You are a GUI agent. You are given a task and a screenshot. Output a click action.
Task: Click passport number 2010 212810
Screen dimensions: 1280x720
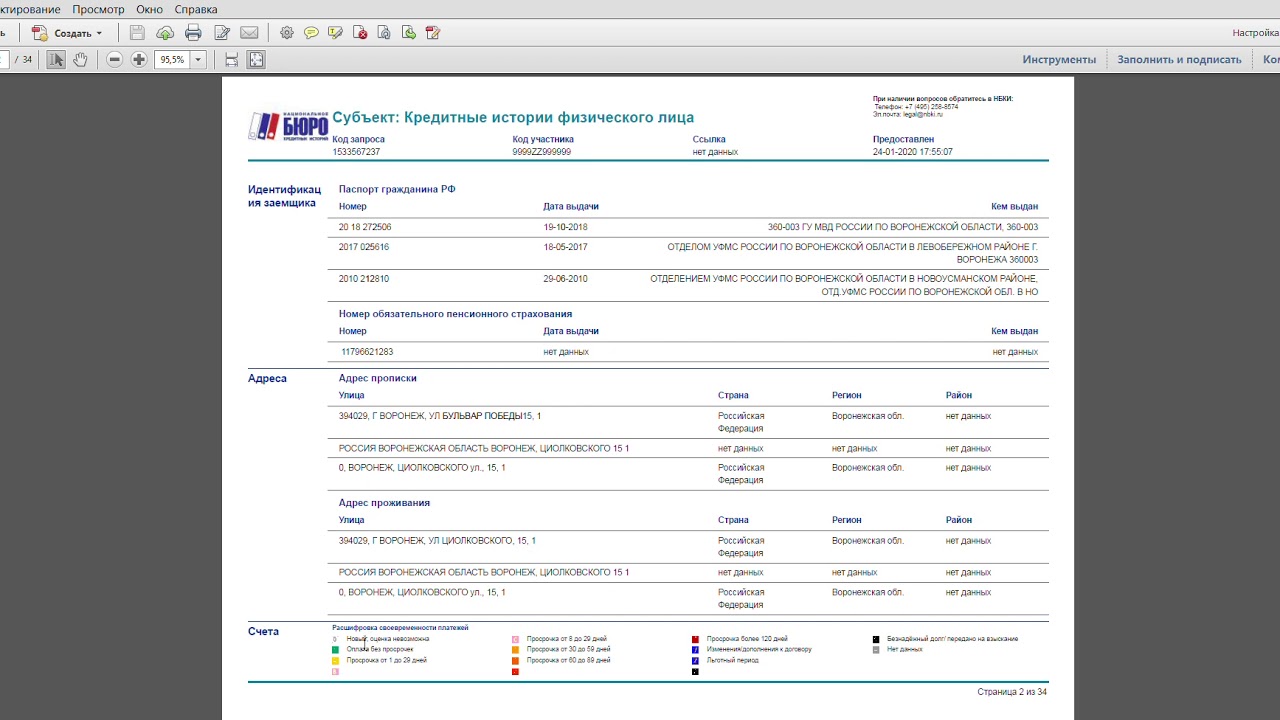[364, 279]
